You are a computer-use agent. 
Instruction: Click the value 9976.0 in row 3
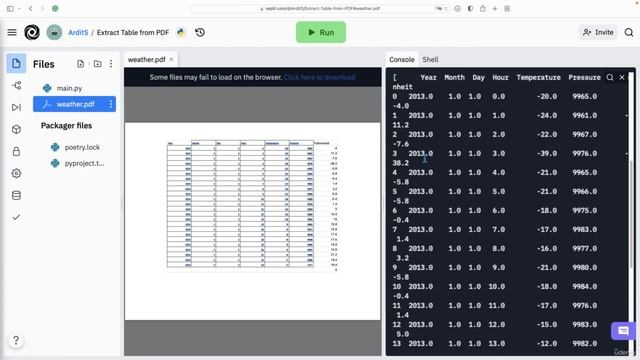584,153
